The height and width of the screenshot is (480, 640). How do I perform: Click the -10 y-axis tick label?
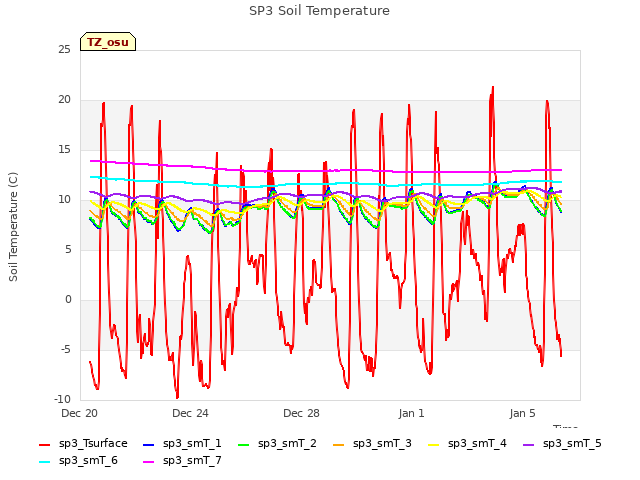62,400
